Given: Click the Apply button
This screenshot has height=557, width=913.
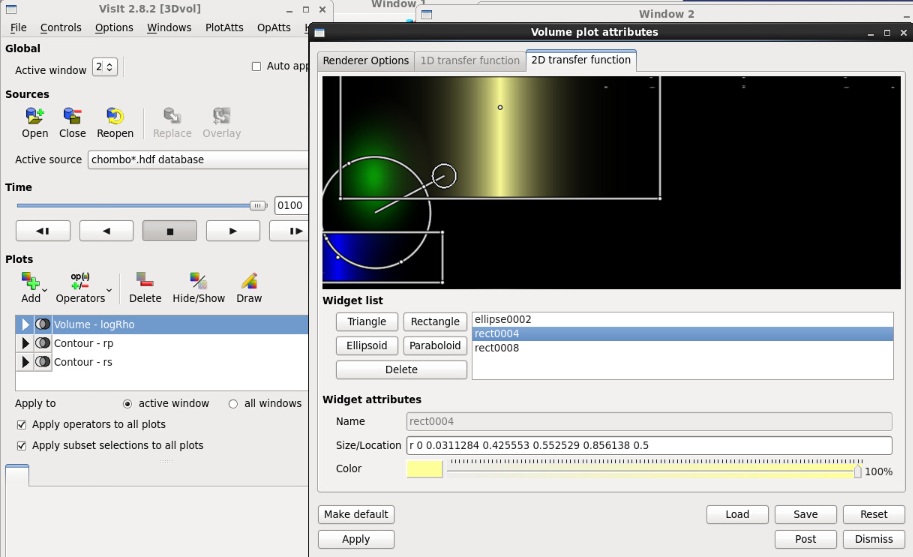Looking at the screenshot, I should 356,540.
